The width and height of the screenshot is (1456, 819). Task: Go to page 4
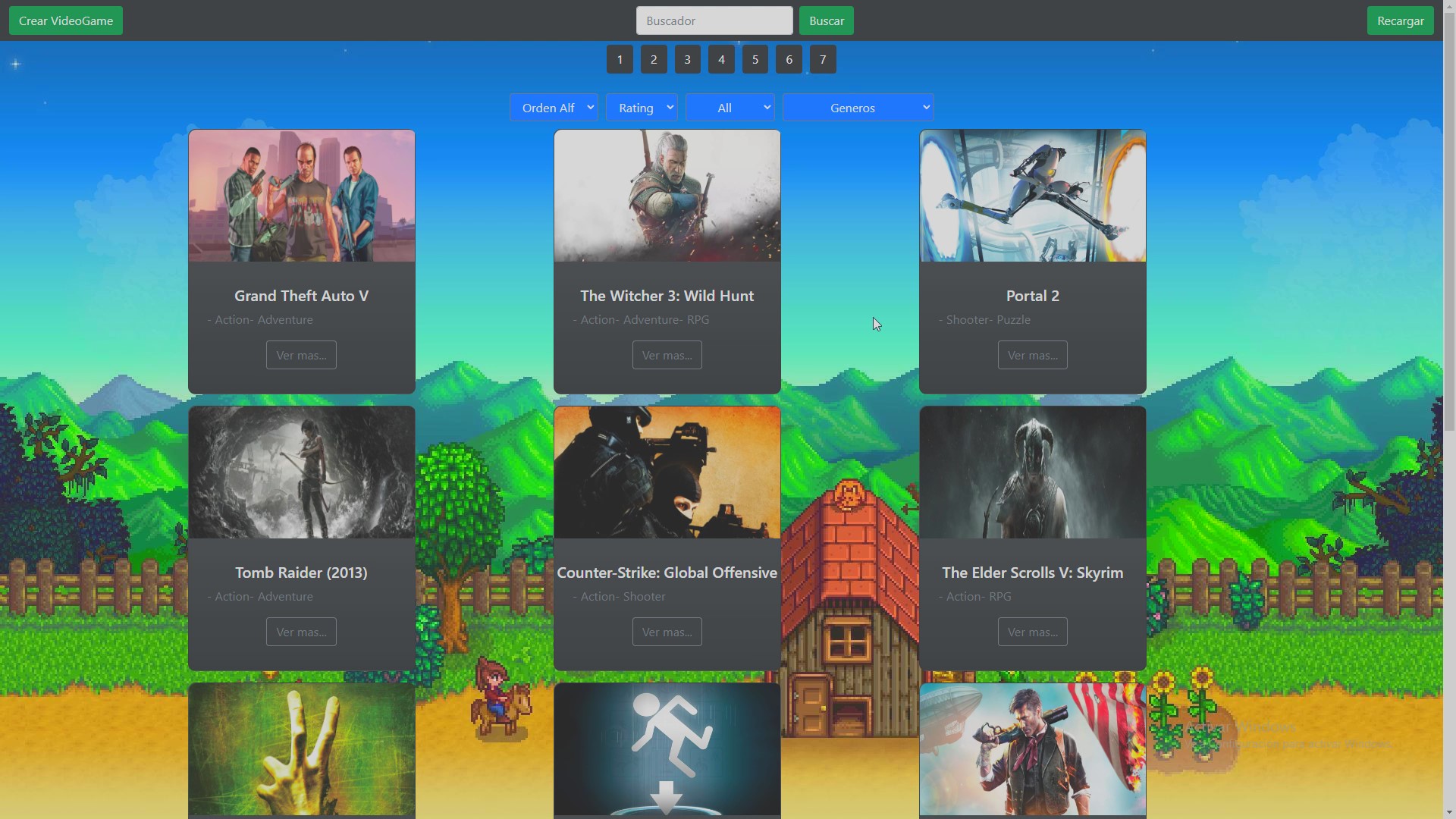721,59
